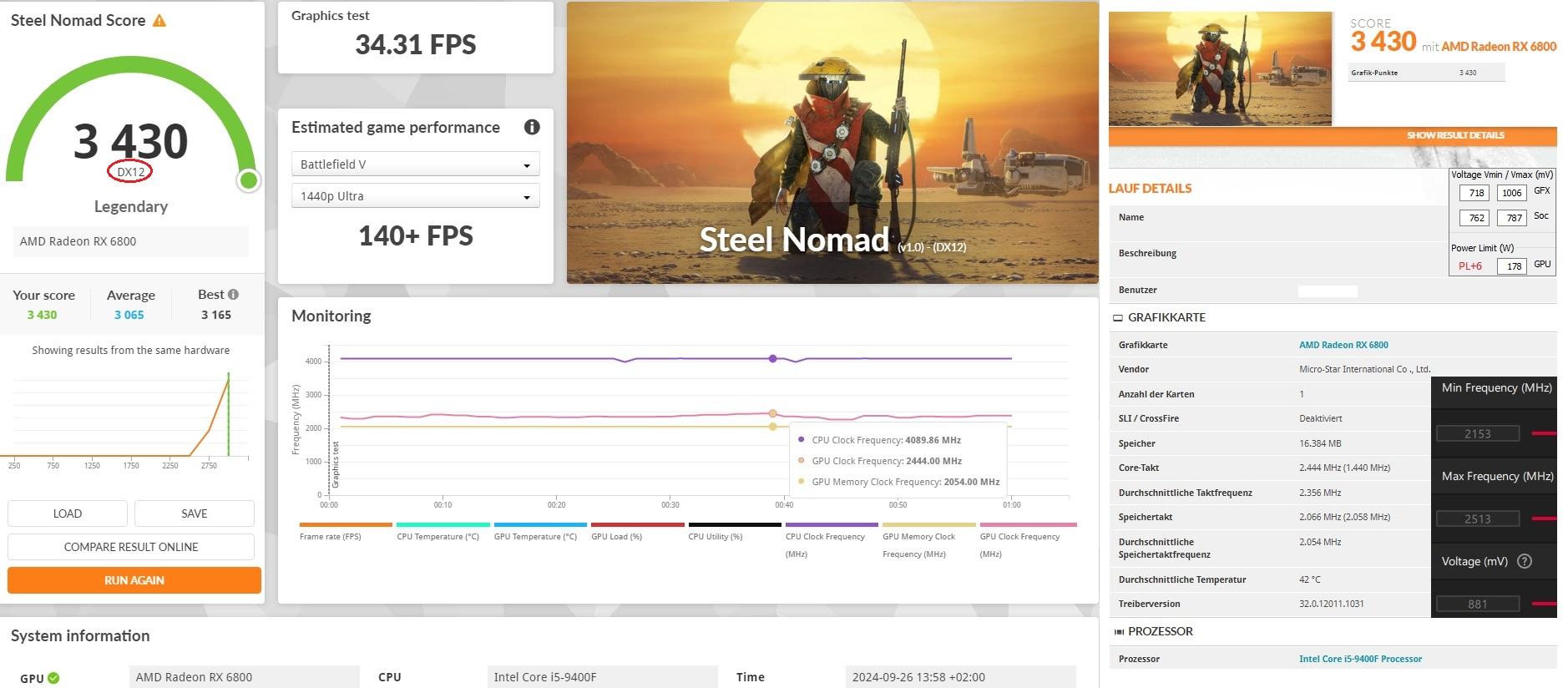Click the Time value 2024-09-26 13:58
Viewport: 1568px width, 688px height.
pos(960,677)
